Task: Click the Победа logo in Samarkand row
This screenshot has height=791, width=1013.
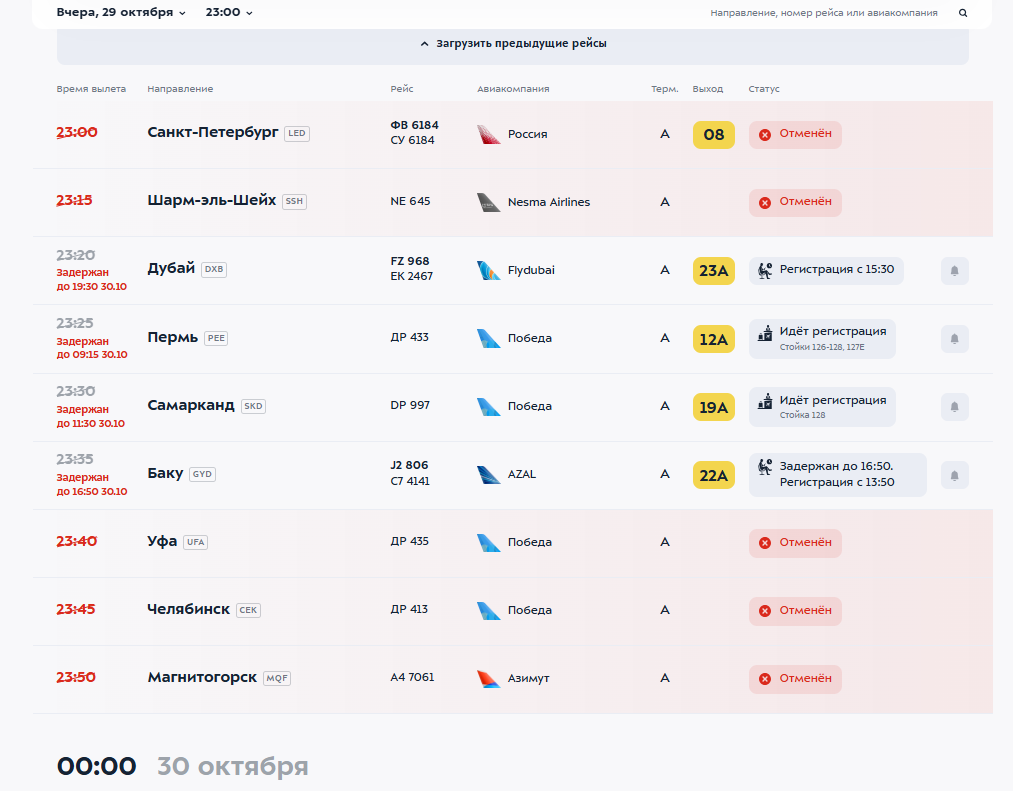Action: (488, 406)
